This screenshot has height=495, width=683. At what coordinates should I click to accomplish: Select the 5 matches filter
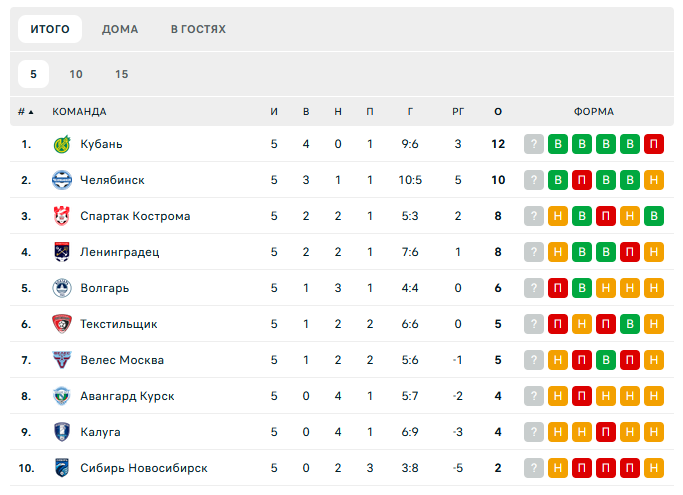(x=33, y=74)
